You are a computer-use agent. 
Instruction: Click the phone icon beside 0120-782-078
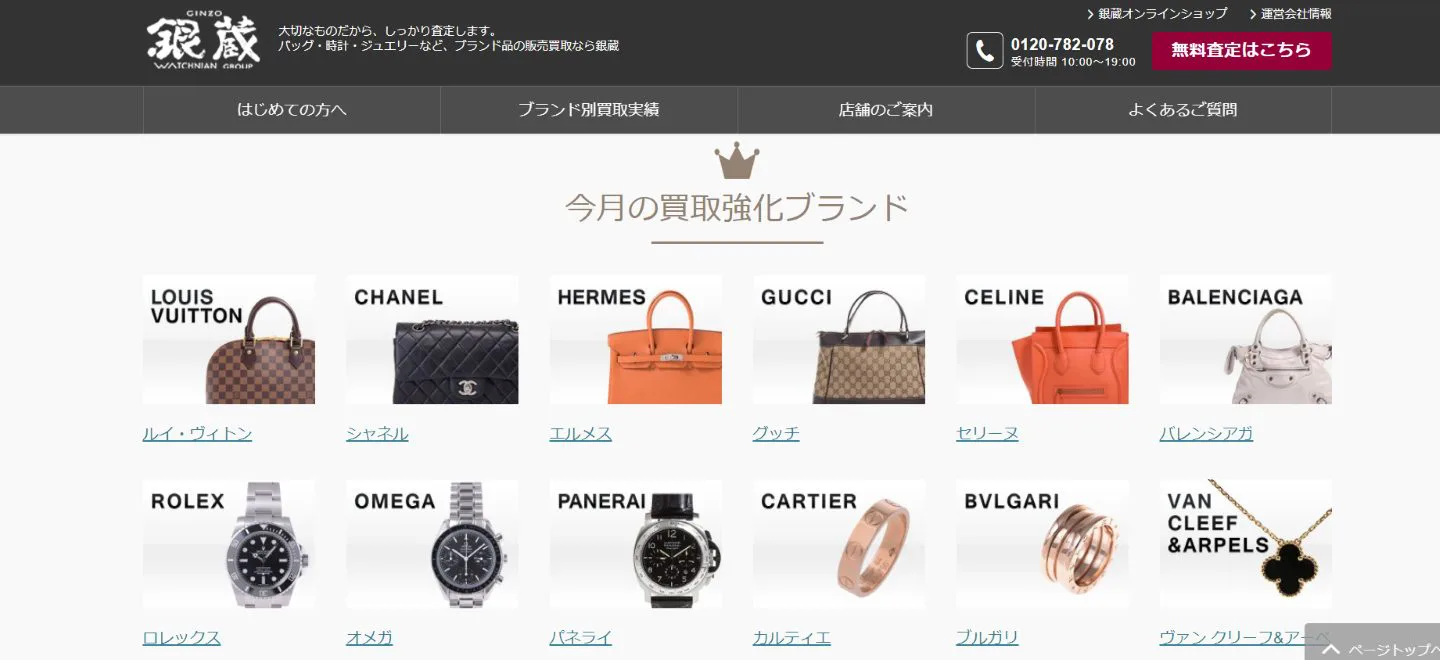pyautogui.click(x=985, y=51)
